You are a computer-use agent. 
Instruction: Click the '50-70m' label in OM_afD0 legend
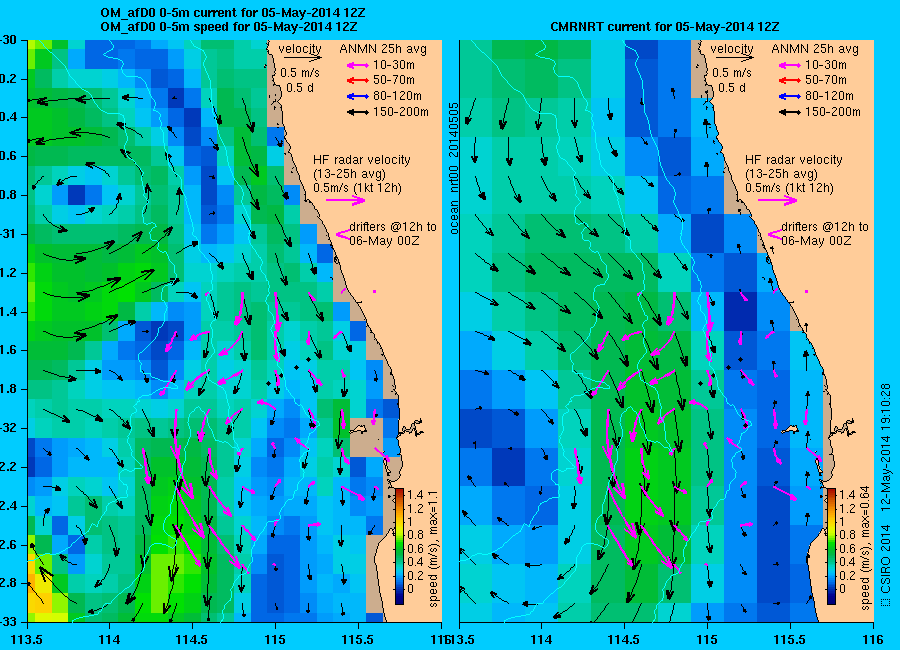[394, 81]
